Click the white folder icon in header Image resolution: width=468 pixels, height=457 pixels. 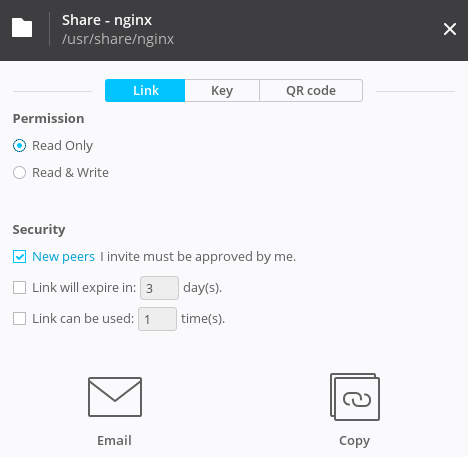tap(22, 28)
